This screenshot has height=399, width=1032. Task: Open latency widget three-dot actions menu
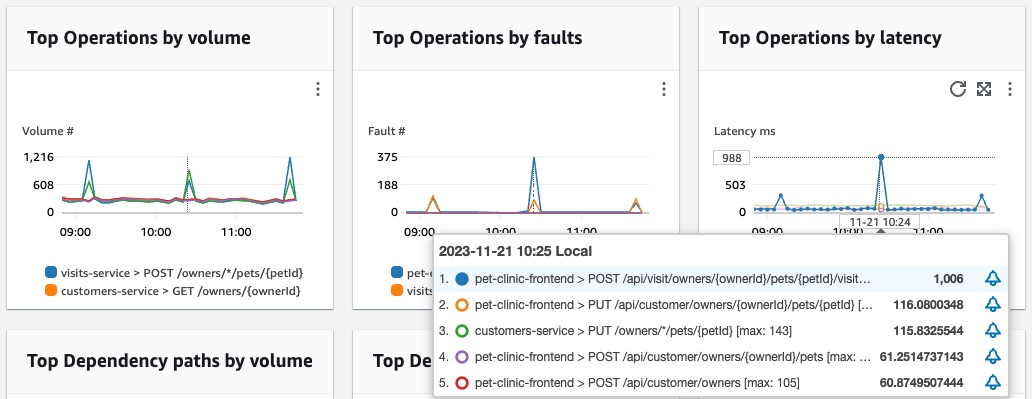click(1010, 89)
